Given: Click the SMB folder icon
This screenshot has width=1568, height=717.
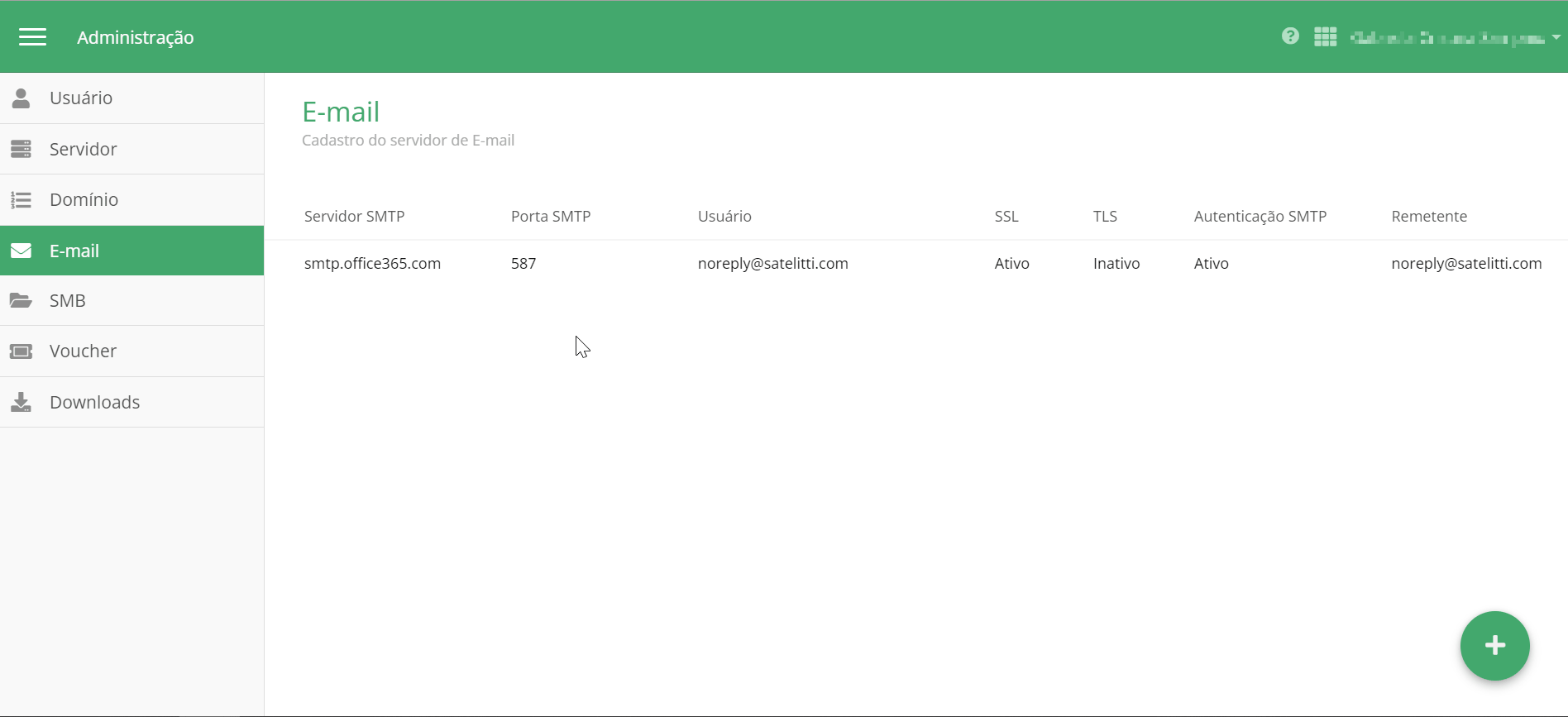Looking at the screenshot, I should tap(22, 301).
